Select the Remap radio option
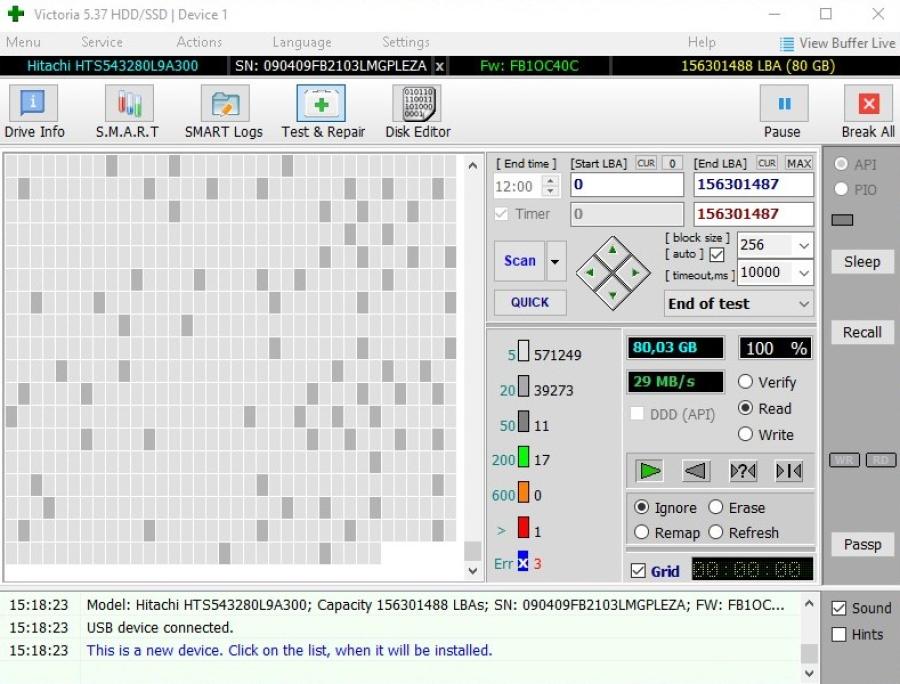Image resolution: width=900 pixels, height=684 pixels. tap(642, 533)
